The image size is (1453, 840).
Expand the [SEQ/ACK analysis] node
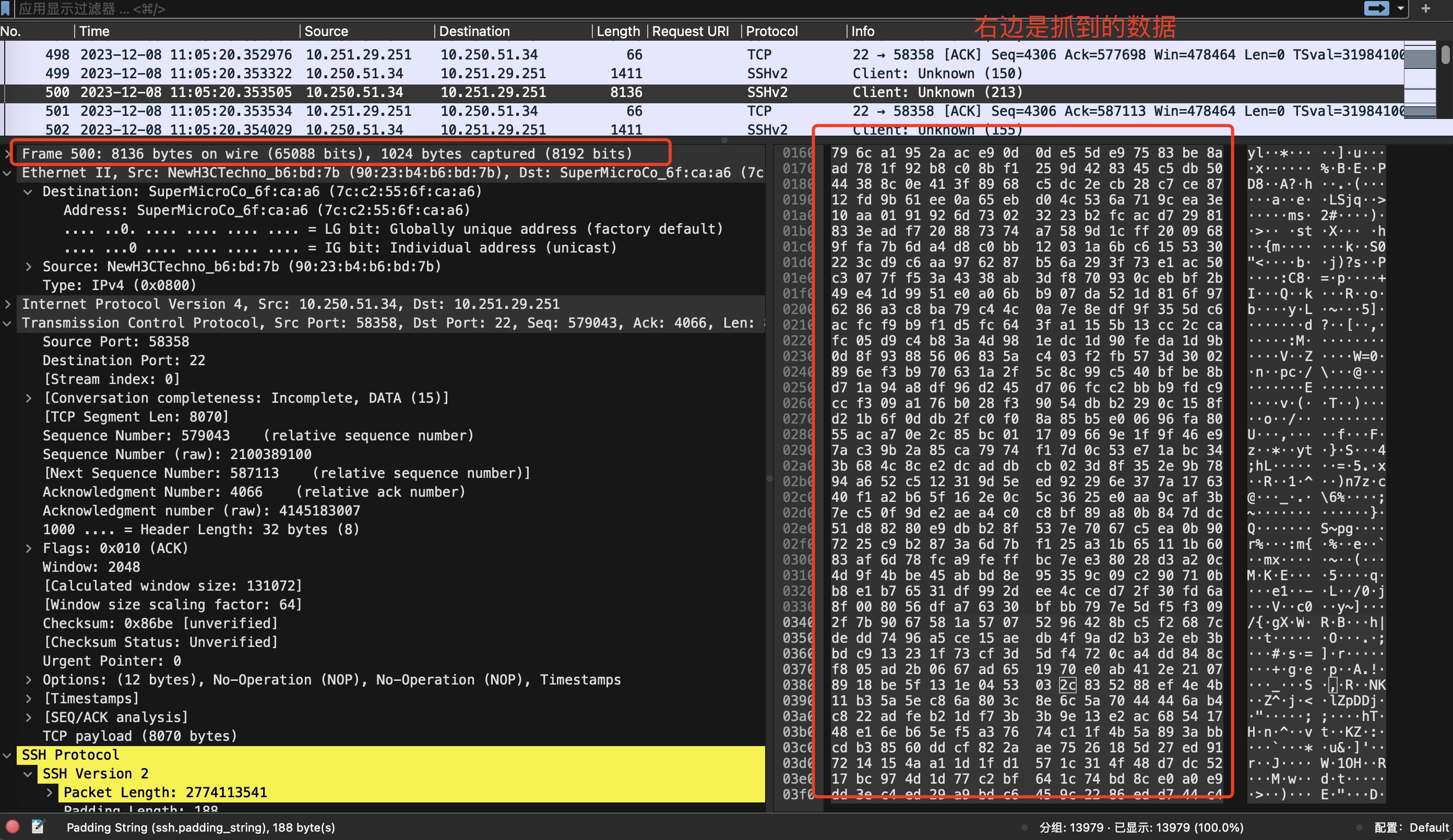coord(28,717)
